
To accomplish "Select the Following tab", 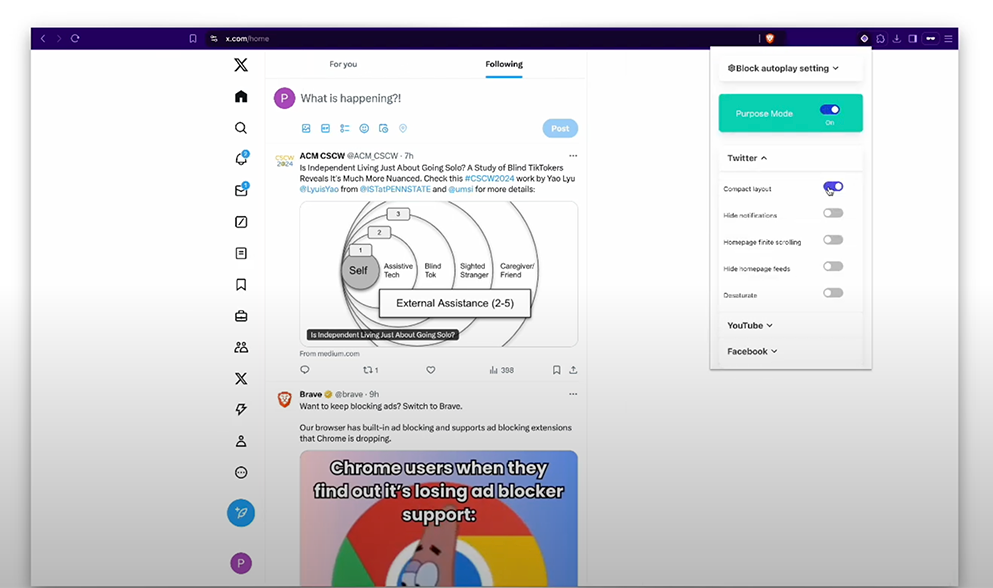I will click(504, 64).
